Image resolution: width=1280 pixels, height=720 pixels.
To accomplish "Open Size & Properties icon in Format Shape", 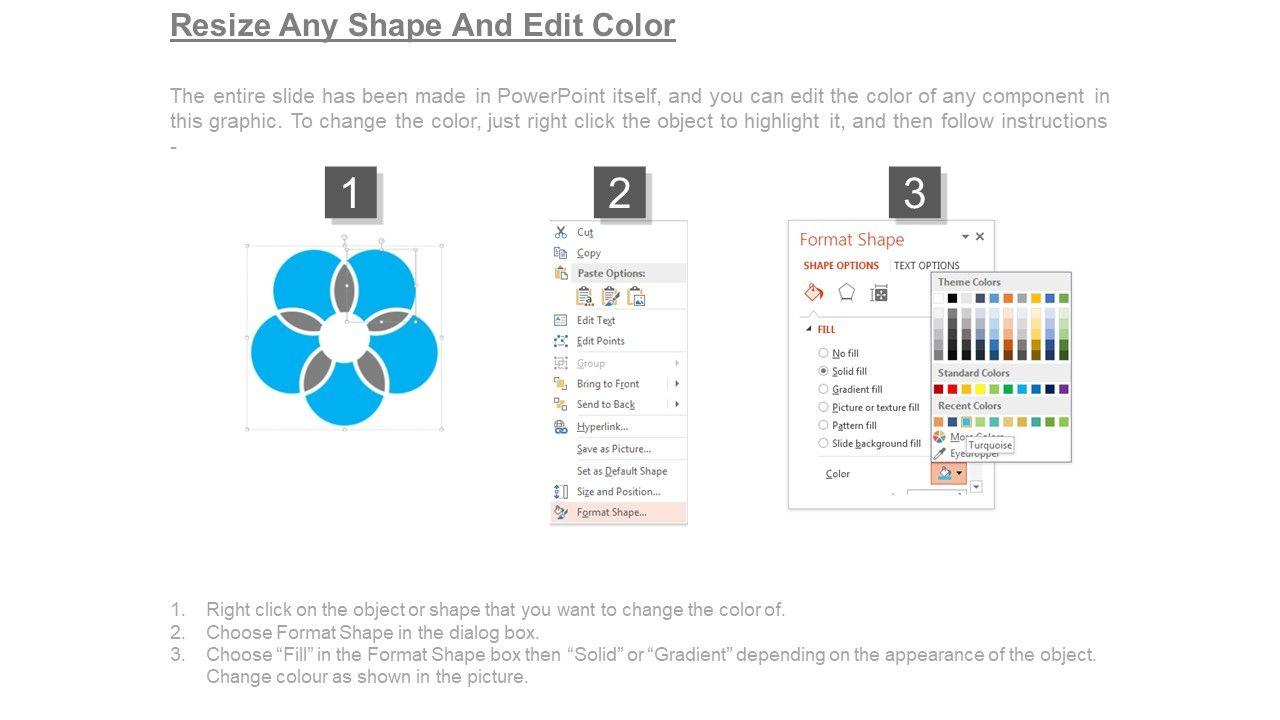I will click(879, 293).
